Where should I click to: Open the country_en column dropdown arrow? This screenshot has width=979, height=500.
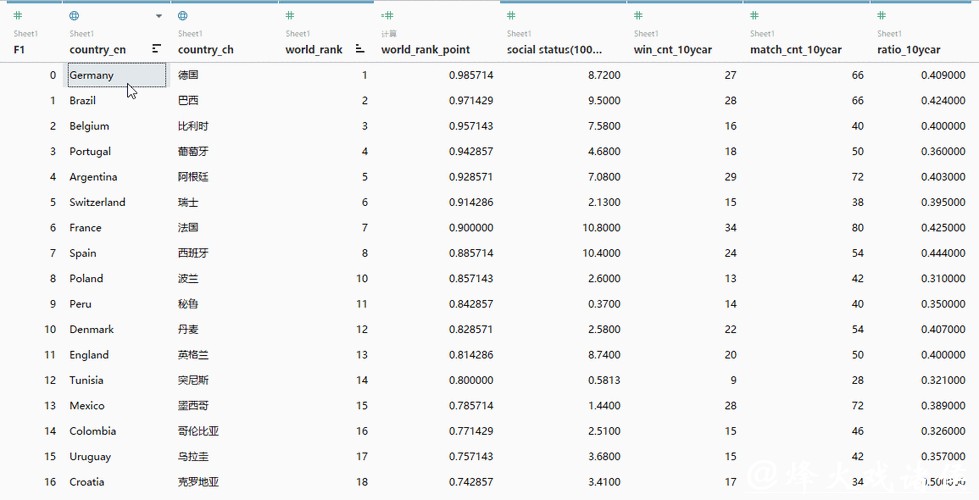point(158,17)
